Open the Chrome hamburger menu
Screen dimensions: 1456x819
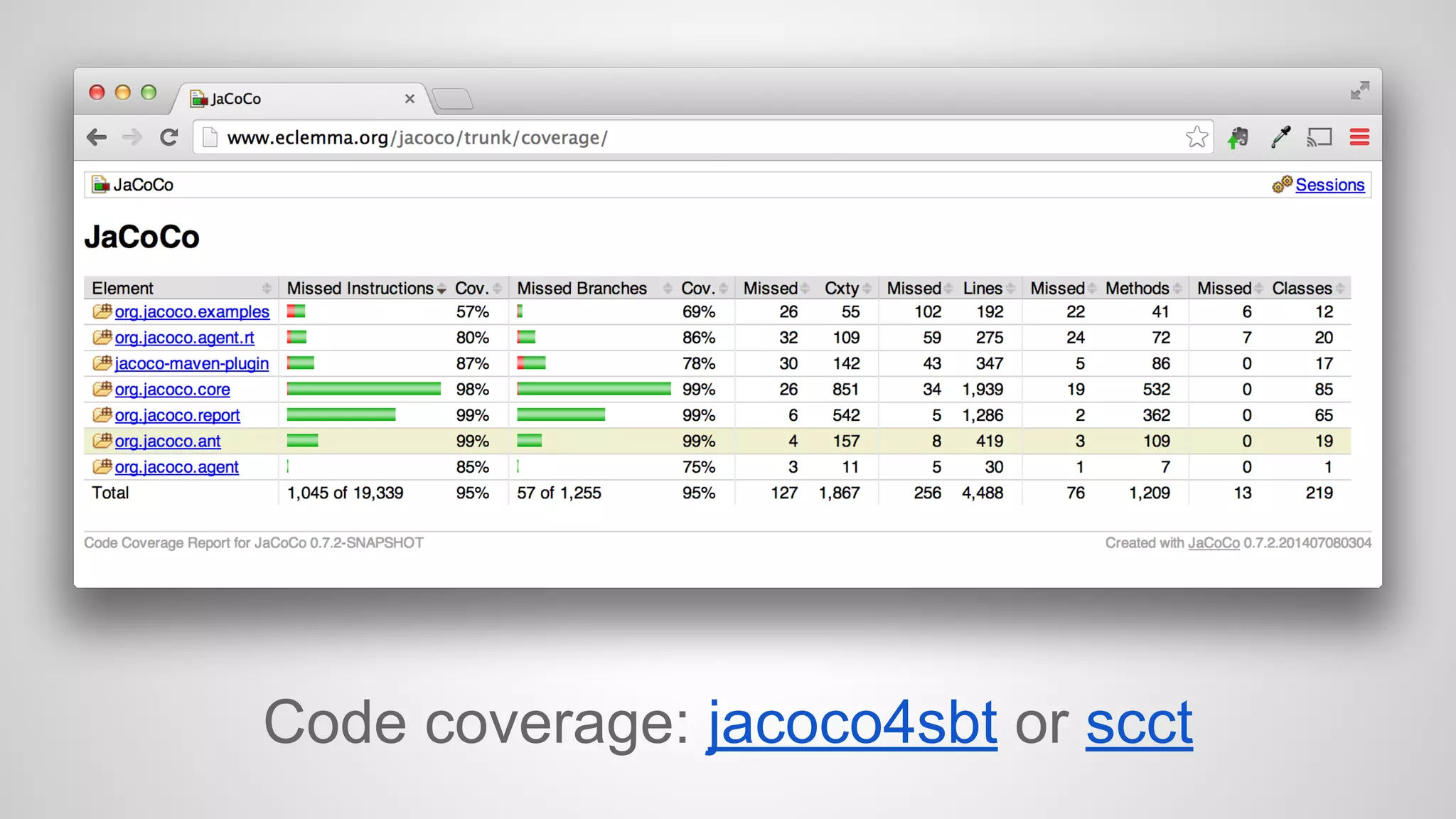[x=1359, y=137]
